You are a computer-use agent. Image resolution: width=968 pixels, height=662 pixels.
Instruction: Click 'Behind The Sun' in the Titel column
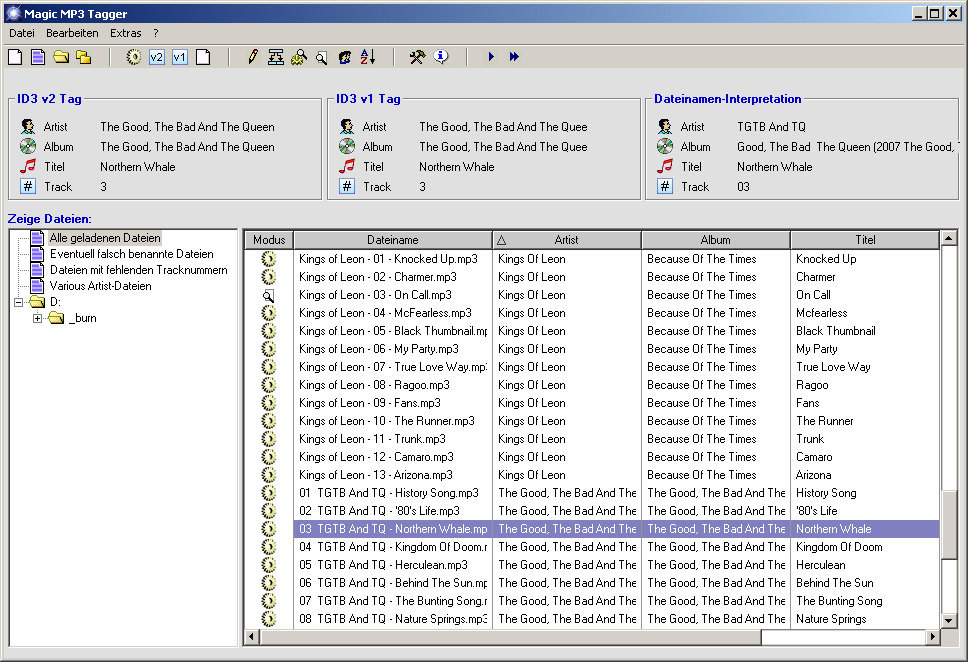835,583
